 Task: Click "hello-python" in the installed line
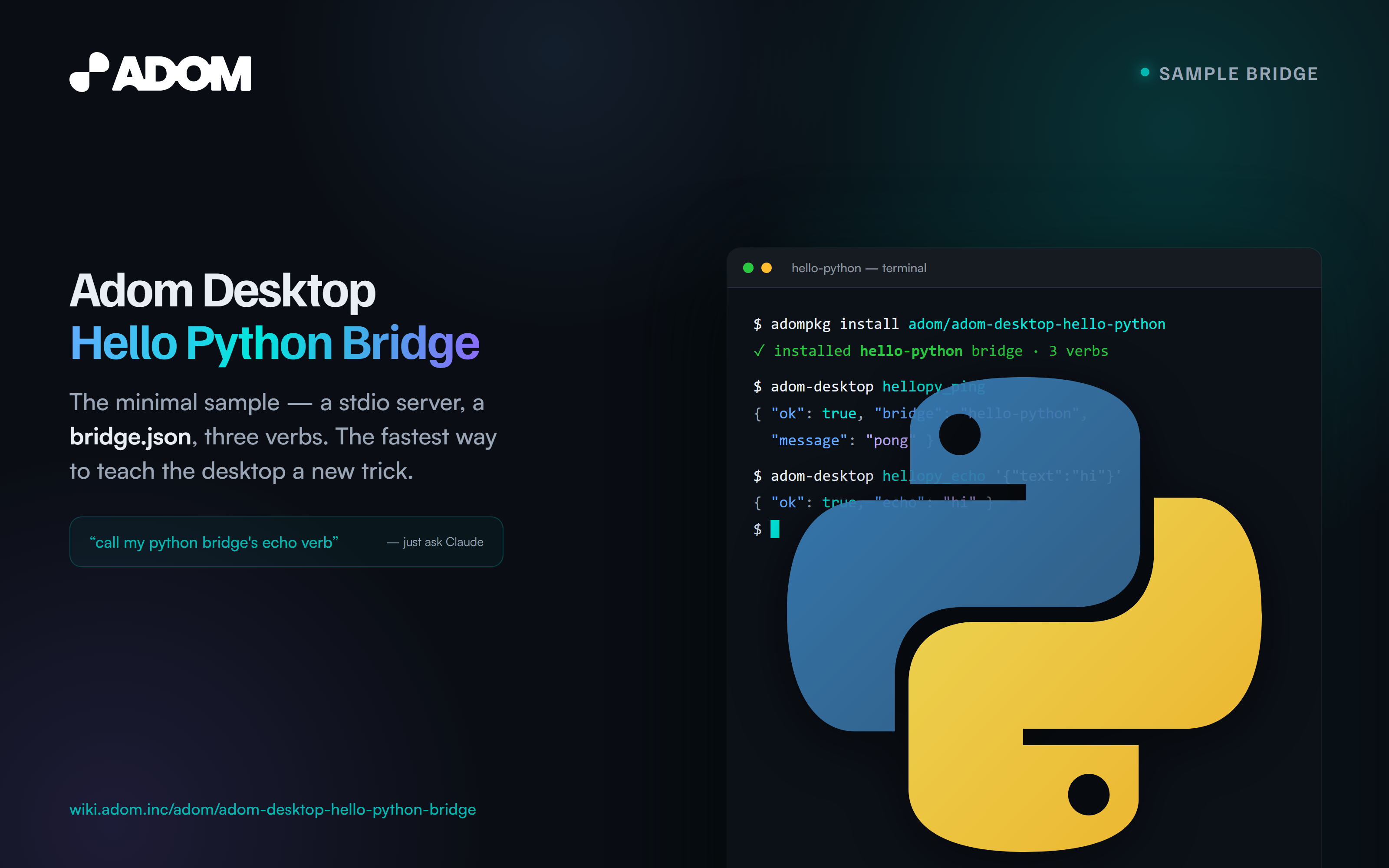pos(911,351)
